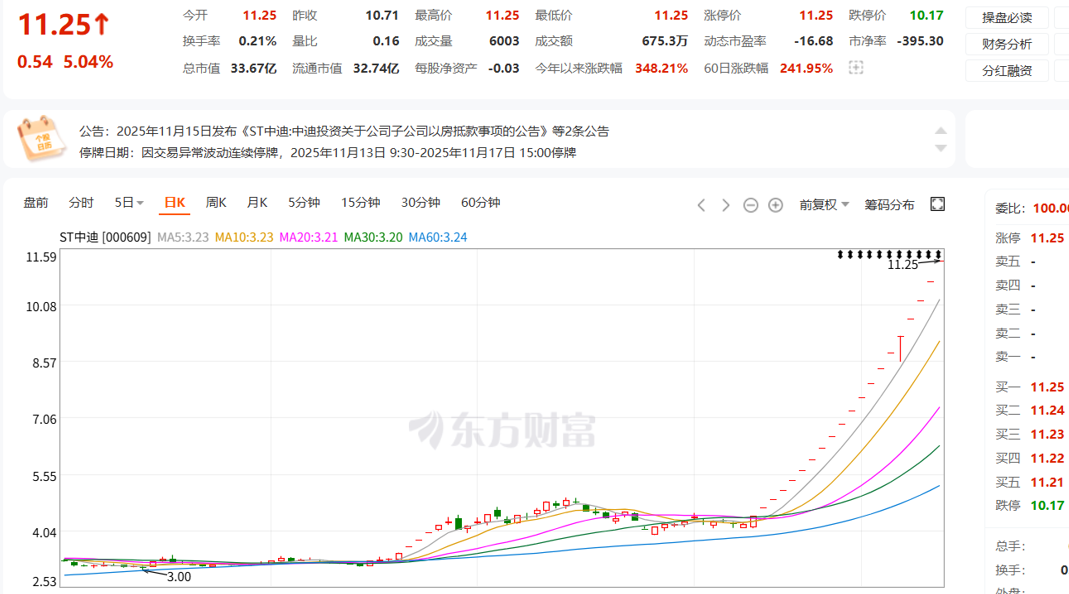Click the 买五 price 11.21

[1047, 482]
